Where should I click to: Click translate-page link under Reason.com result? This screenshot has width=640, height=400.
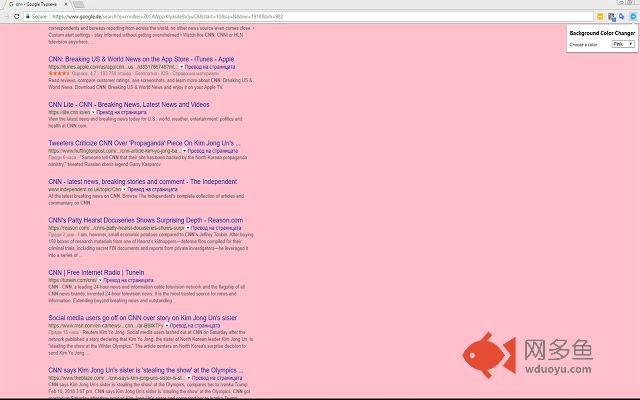[x=216, y=228]
